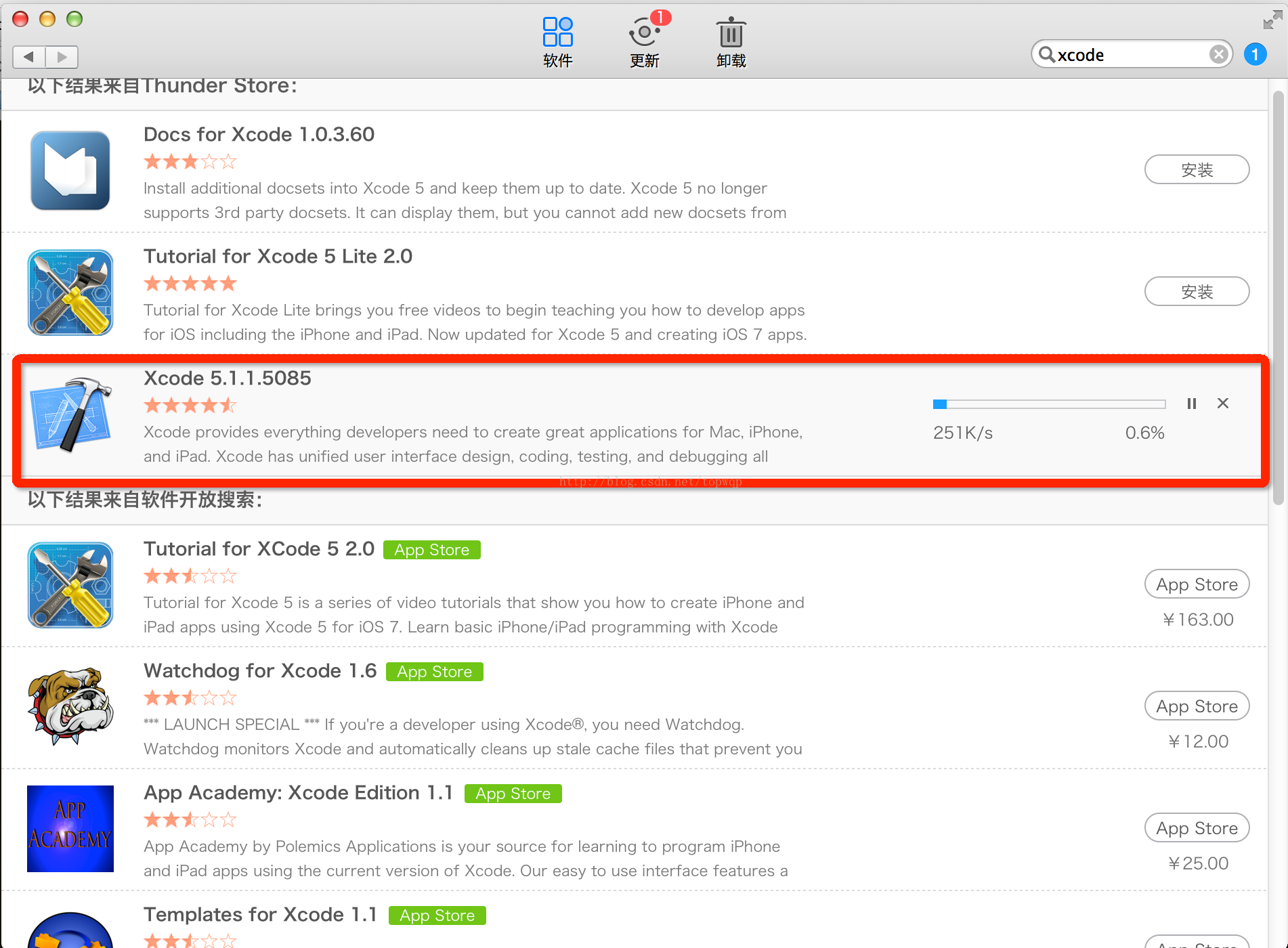This screenshot has width=1288, height=948.
Task: Cancel the Xcode download
Action: (x=1223, y=404)
